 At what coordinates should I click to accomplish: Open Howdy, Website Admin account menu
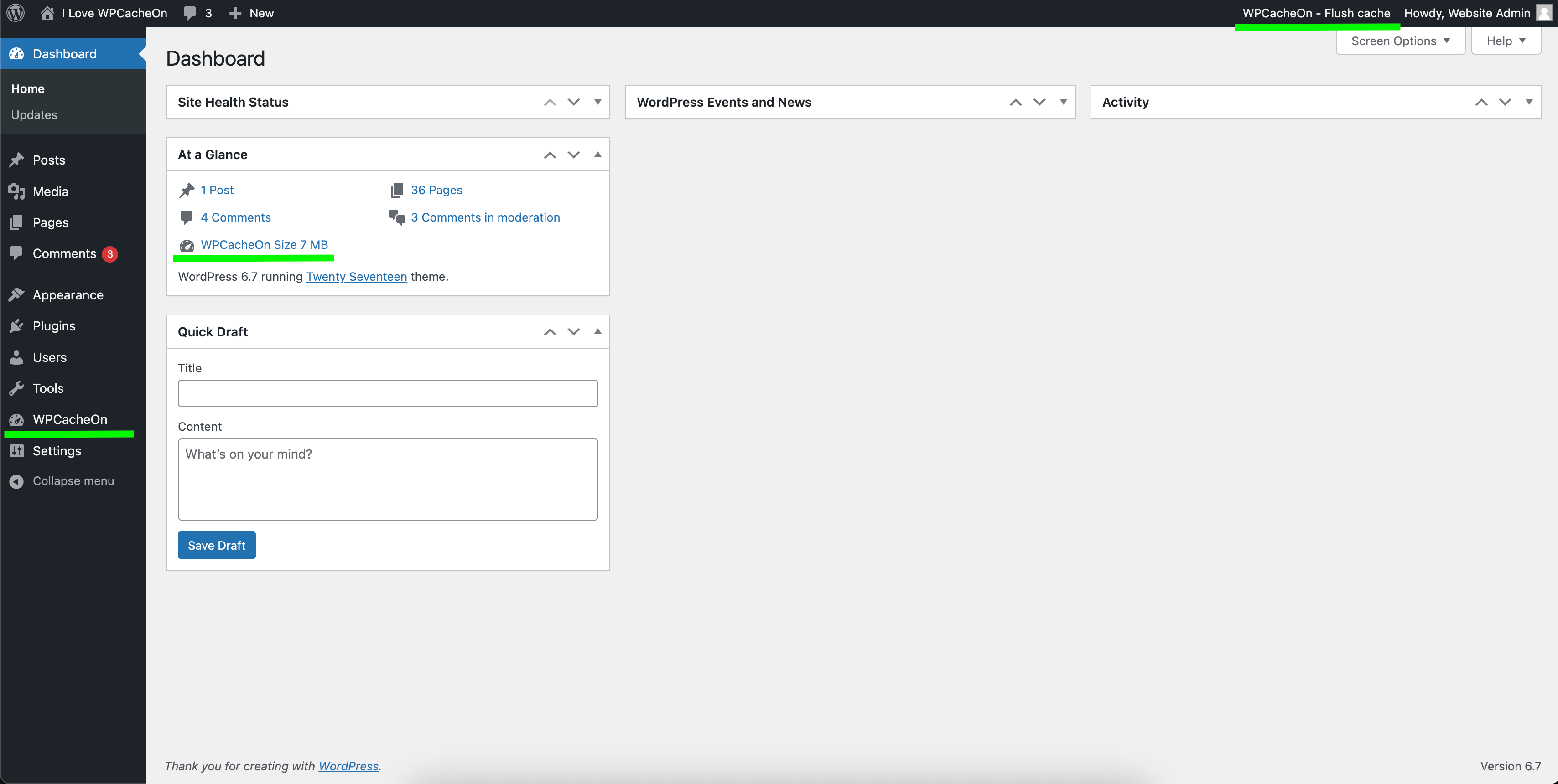[x=1478, y=13]
